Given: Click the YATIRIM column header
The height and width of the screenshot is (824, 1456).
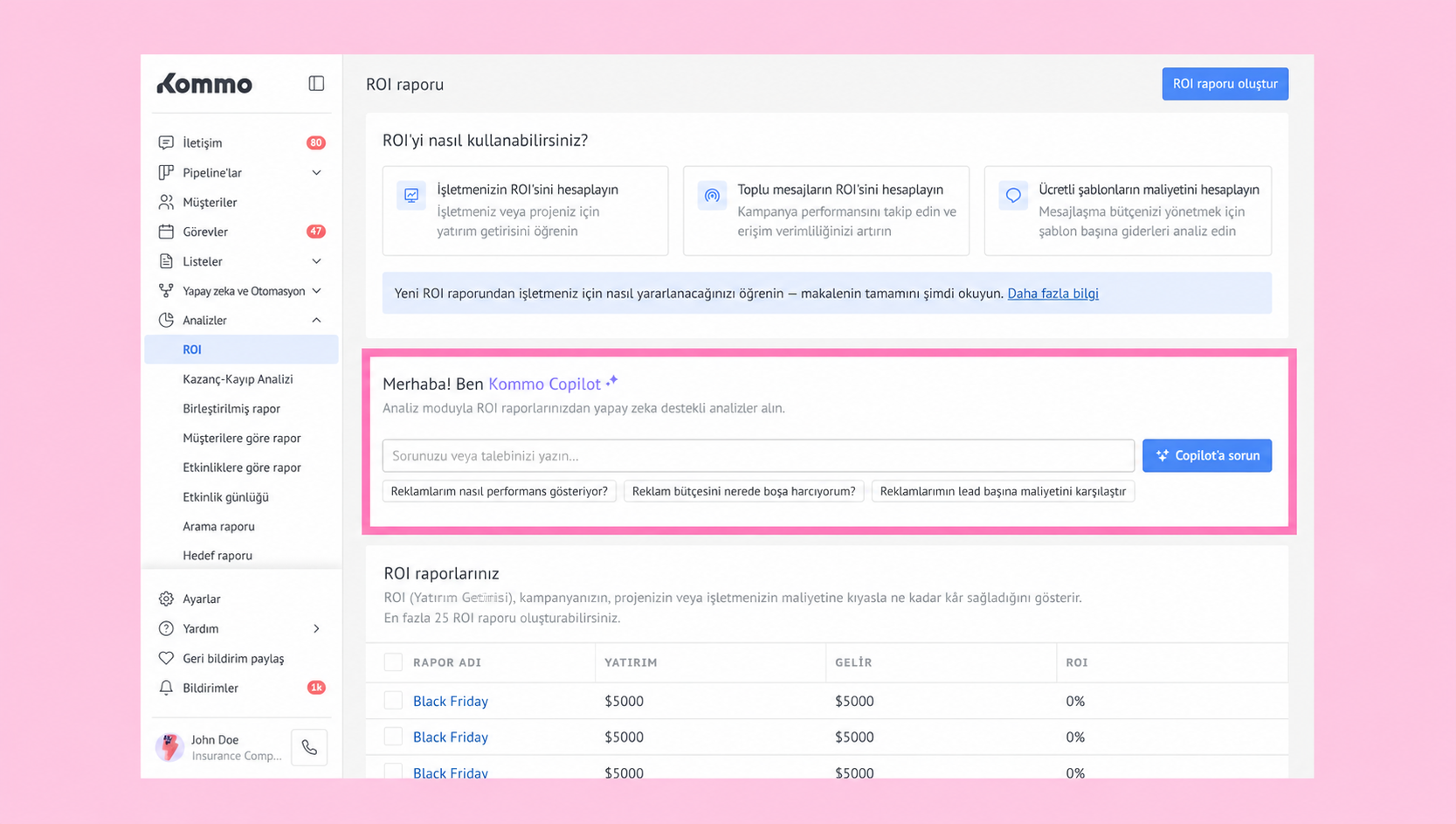Looking at the screenshot, I should click(x=631, y=662).
